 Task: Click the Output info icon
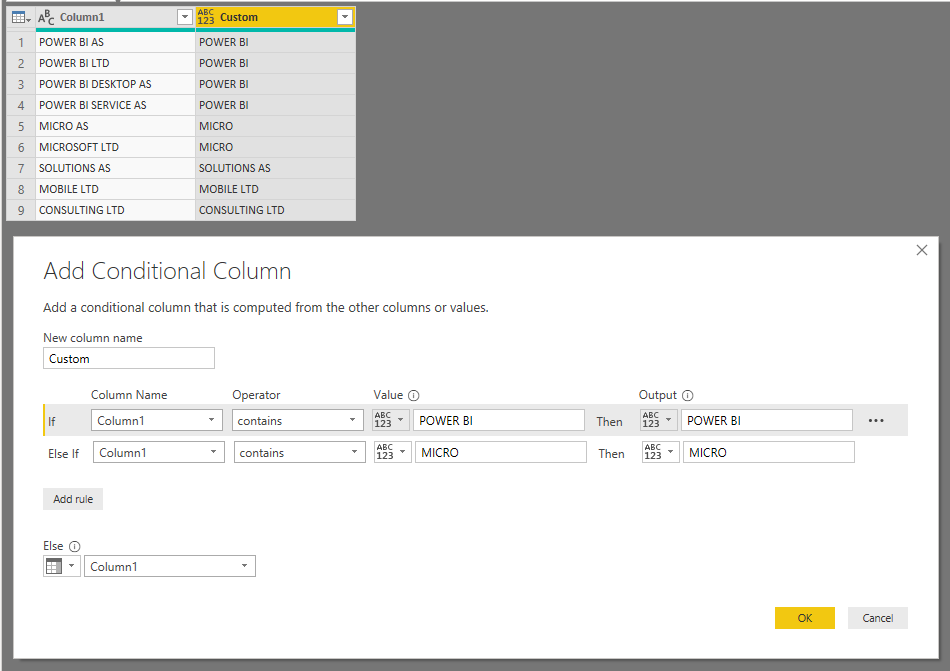[687, 395]
